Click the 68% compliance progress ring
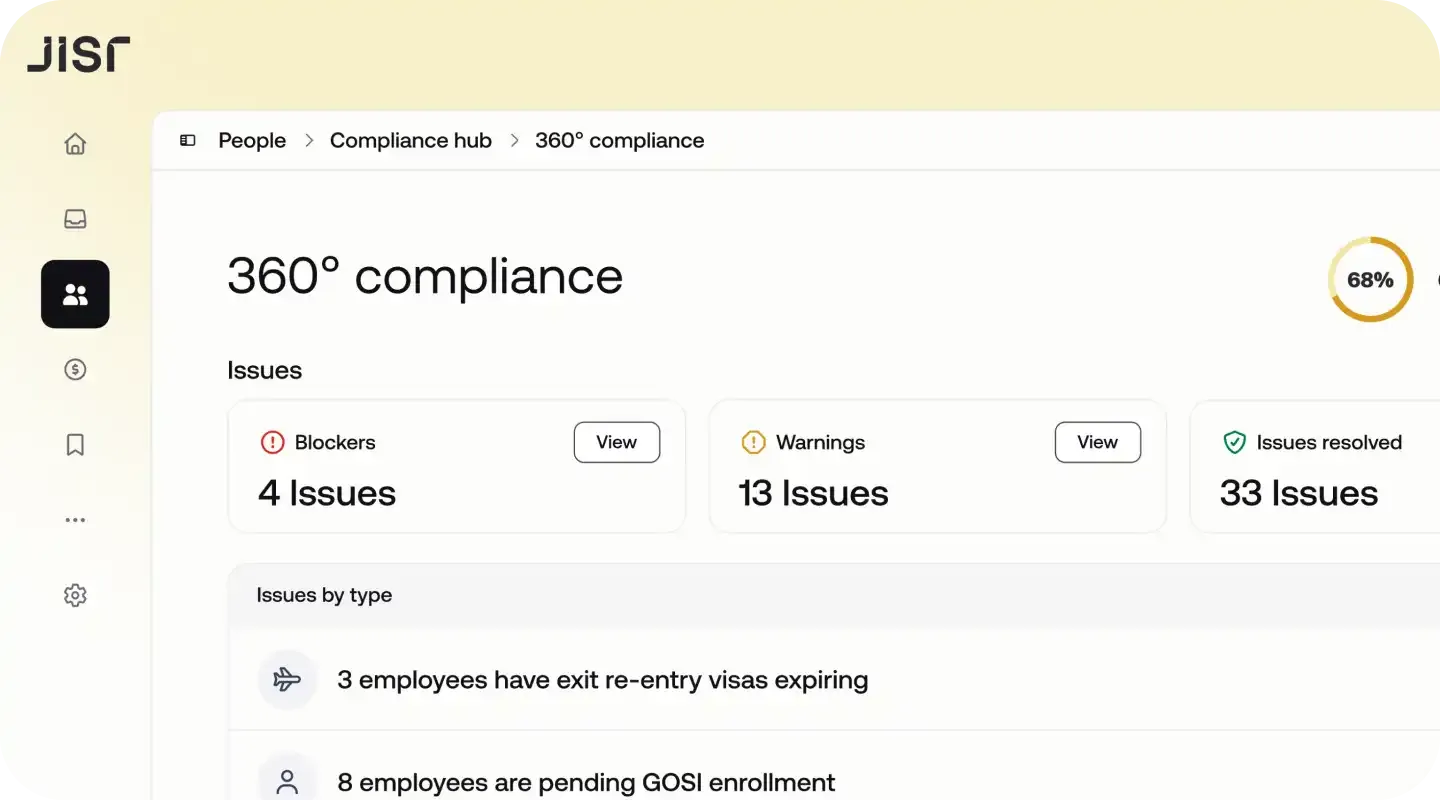The height and width of the screenshot is (800, 1440). pos(1370,280)
